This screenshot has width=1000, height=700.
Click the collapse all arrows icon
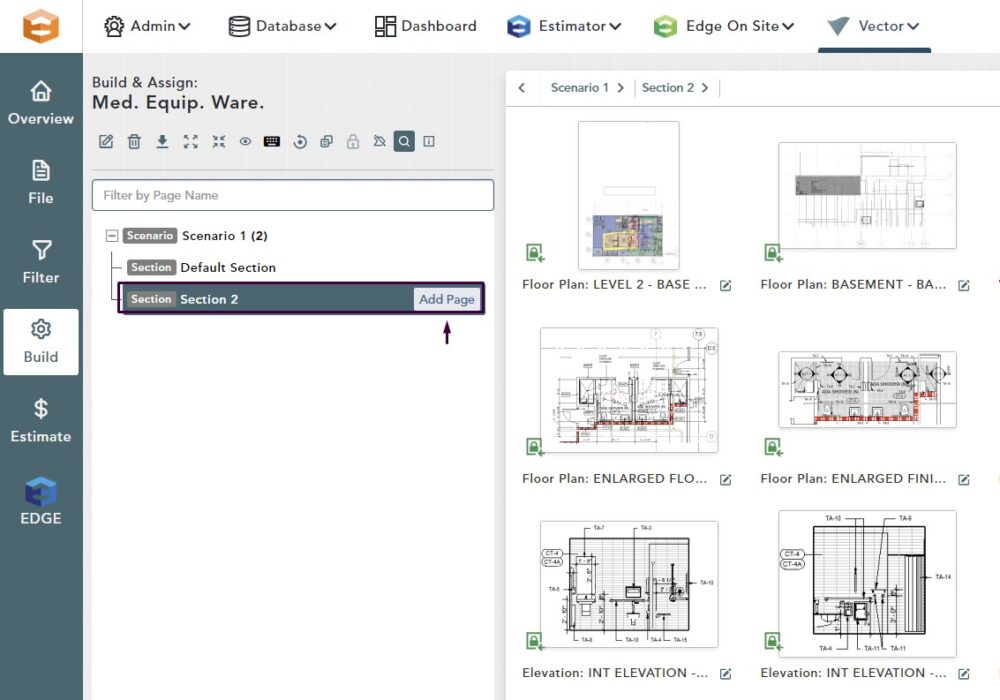point(218,142)
